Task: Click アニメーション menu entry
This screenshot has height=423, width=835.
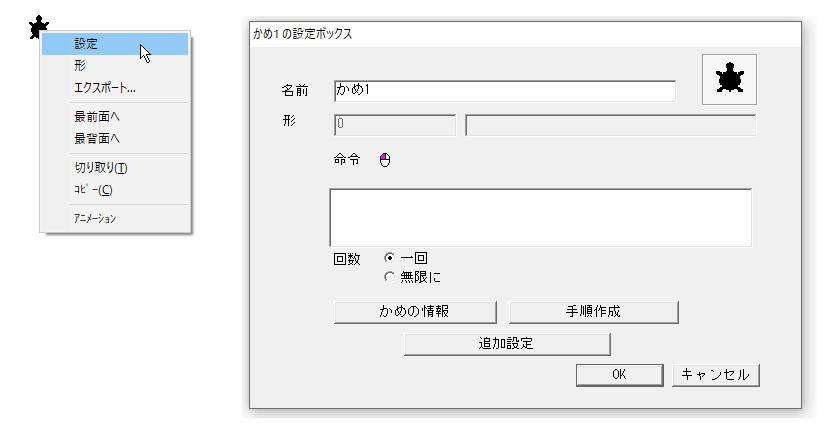Action: click(115, 218)
